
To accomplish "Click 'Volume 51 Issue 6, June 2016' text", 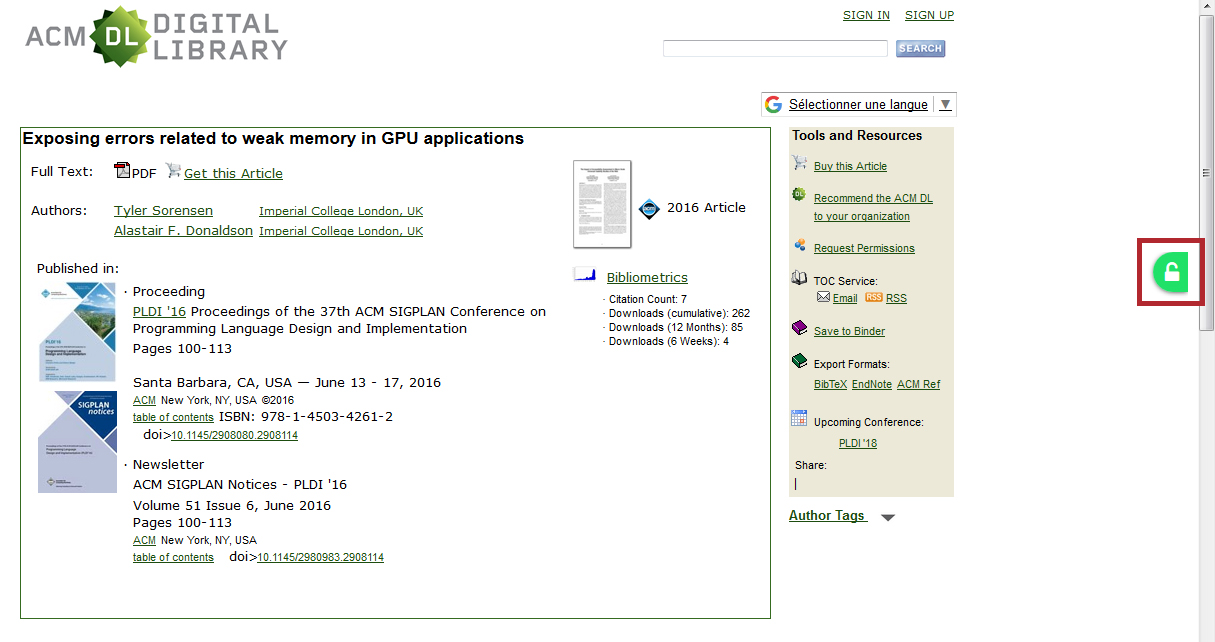I will 232,506.
